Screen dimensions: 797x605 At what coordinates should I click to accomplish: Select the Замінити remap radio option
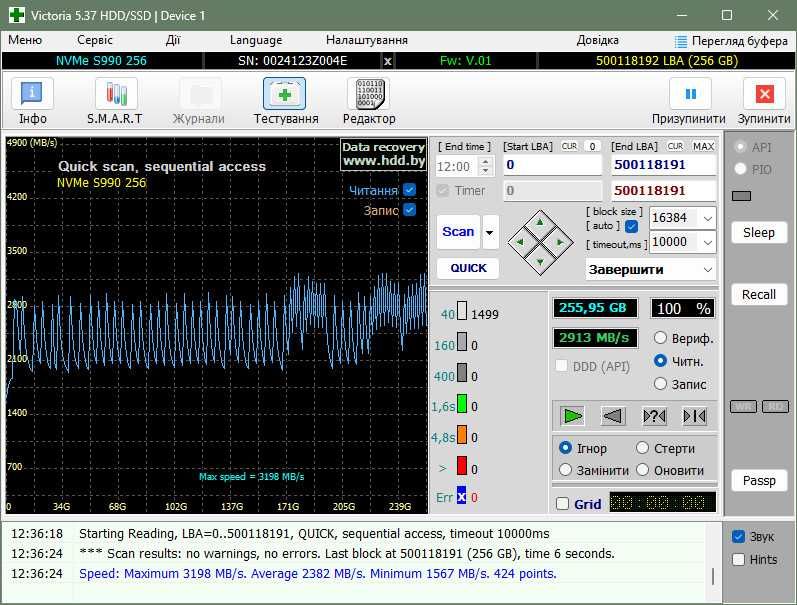pyautogui.click(x=565, y=470)
